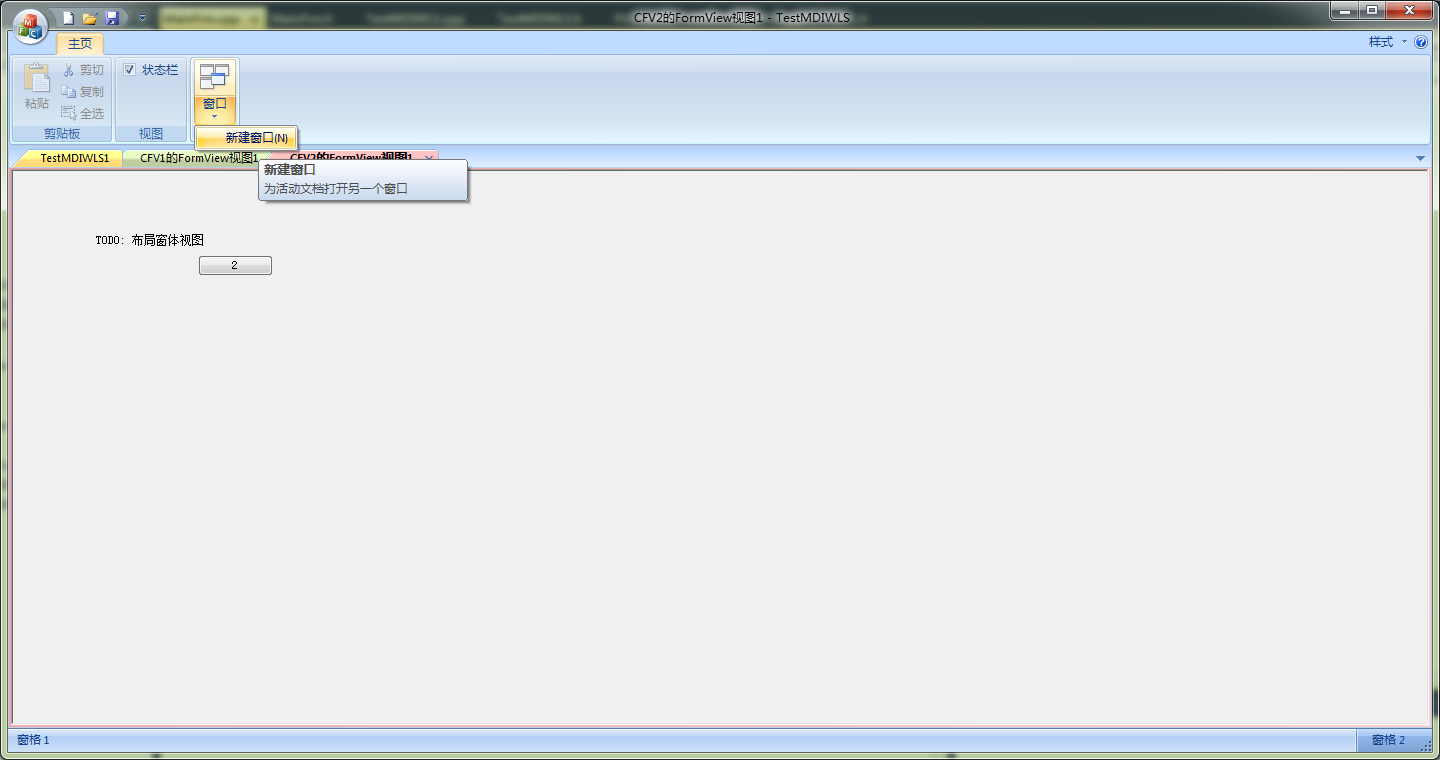This screenshot has width=1440, height=760.
Task: Click the 窗格 1 status bar pane
Action: (33, 740)
